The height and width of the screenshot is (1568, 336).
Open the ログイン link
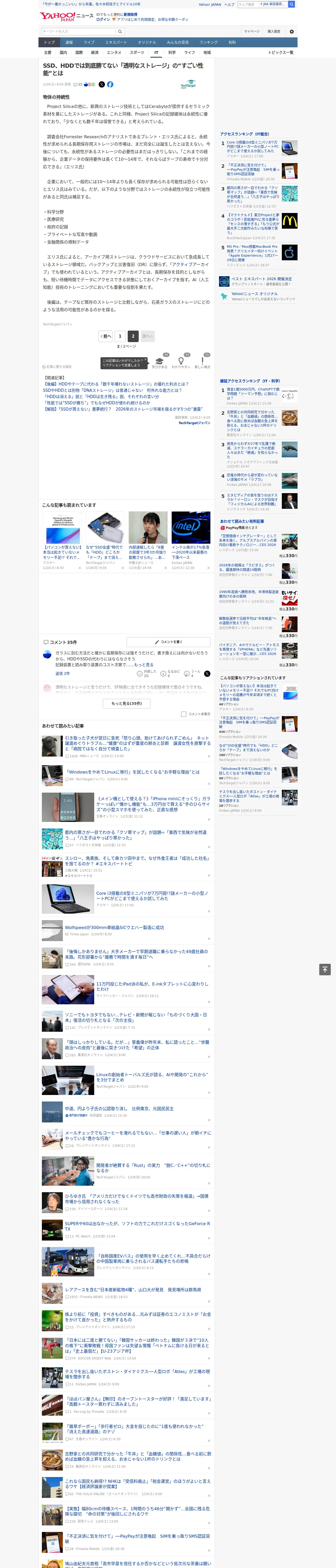click(103, 20)
